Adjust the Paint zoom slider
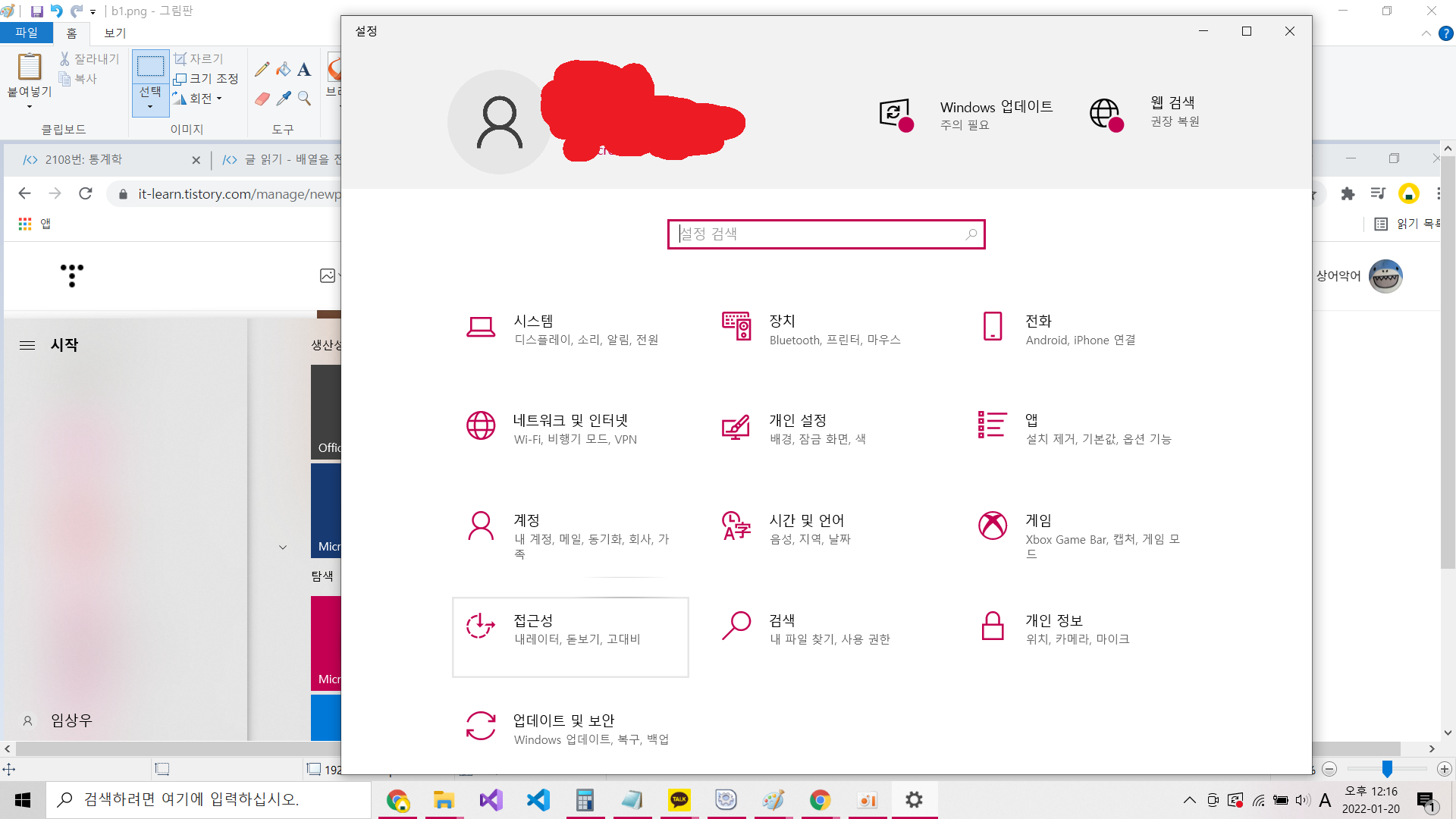 [x=1387, y=769]
